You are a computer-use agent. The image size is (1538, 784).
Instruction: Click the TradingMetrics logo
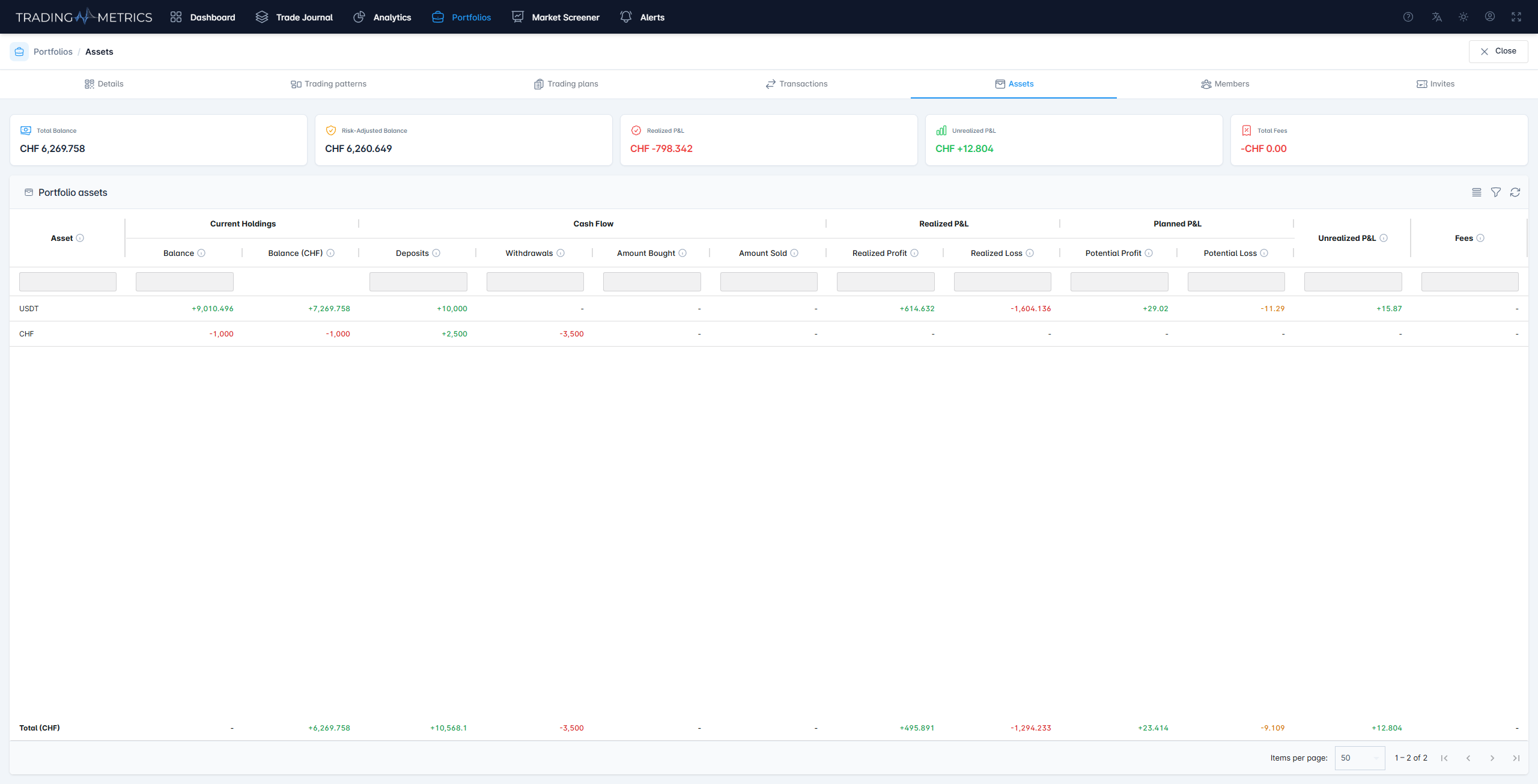pyautogui.click(x=84, y=17)
